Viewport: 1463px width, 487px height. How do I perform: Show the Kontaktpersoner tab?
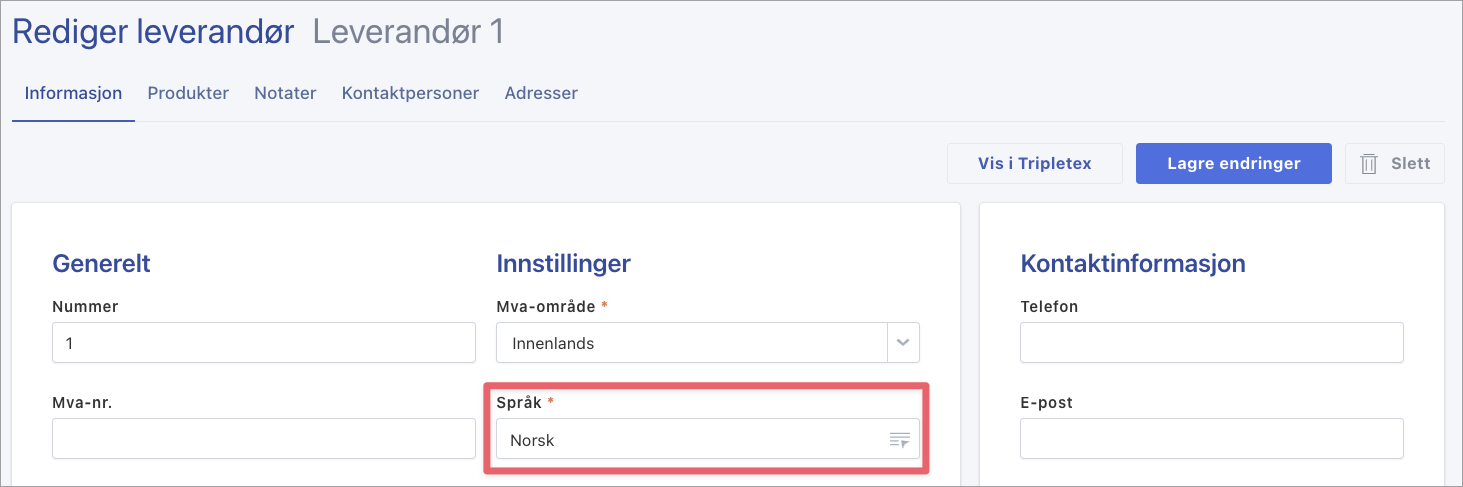410,93
